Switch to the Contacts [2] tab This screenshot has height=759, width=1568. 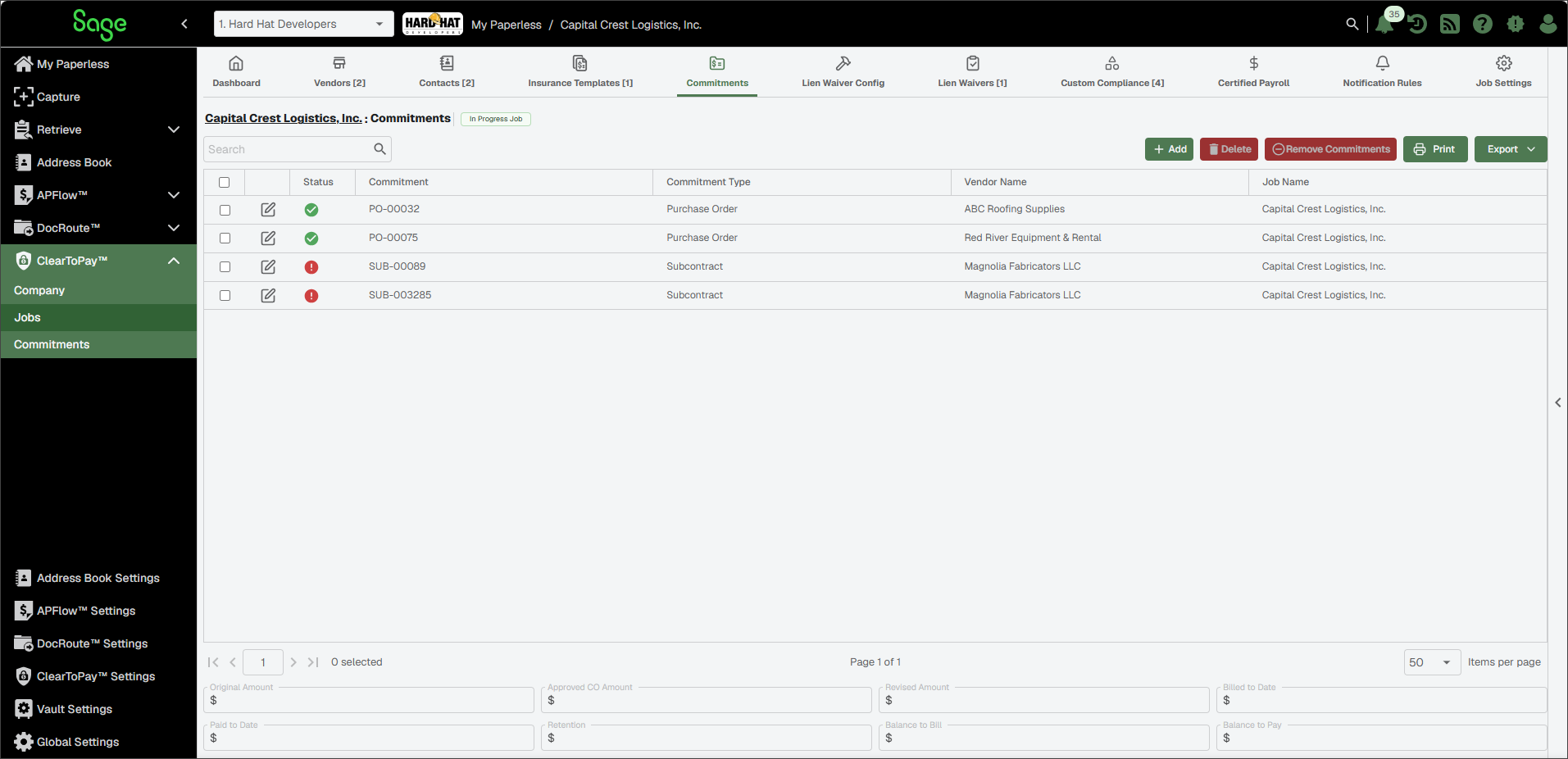pyautogui.click(x=447, y=71)
